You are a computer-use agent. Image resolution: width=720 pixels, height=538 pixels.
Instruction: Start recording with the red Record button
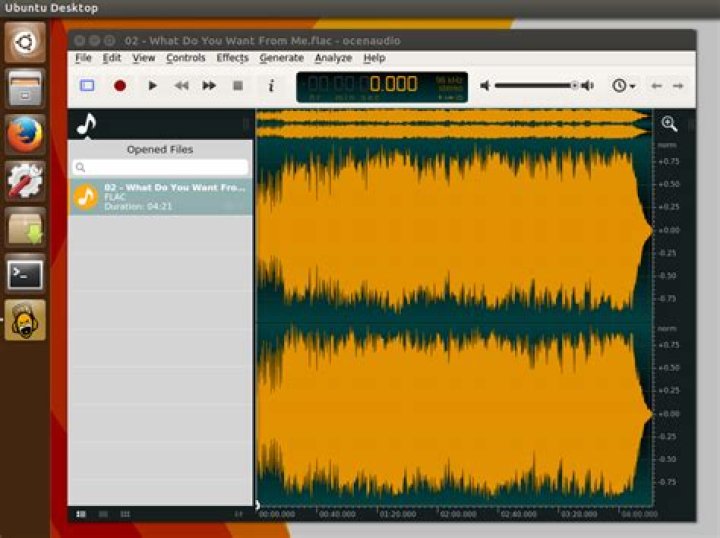(x=120, y=86)
